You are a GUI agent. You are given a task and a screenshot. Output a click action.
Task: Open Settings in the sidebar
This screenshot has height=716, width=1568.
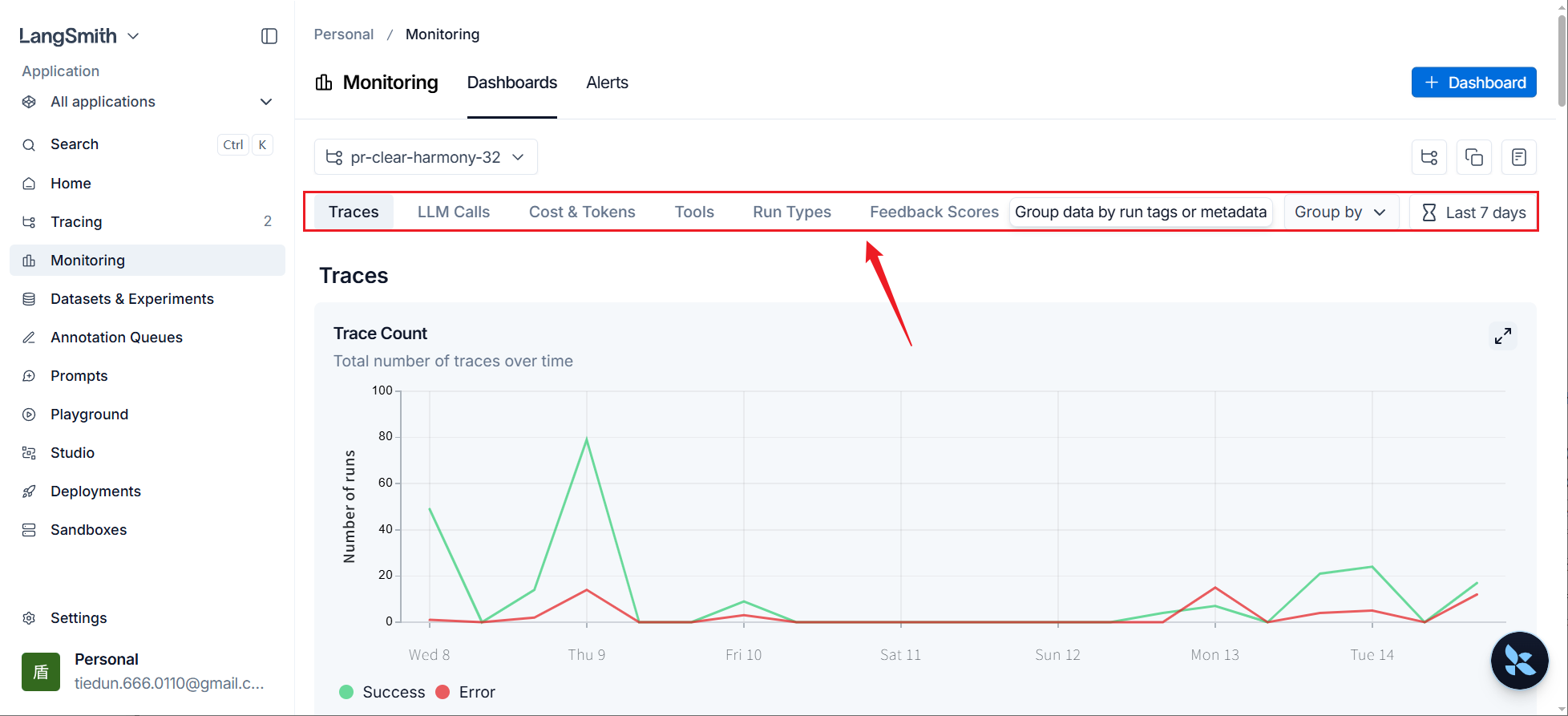79,618
